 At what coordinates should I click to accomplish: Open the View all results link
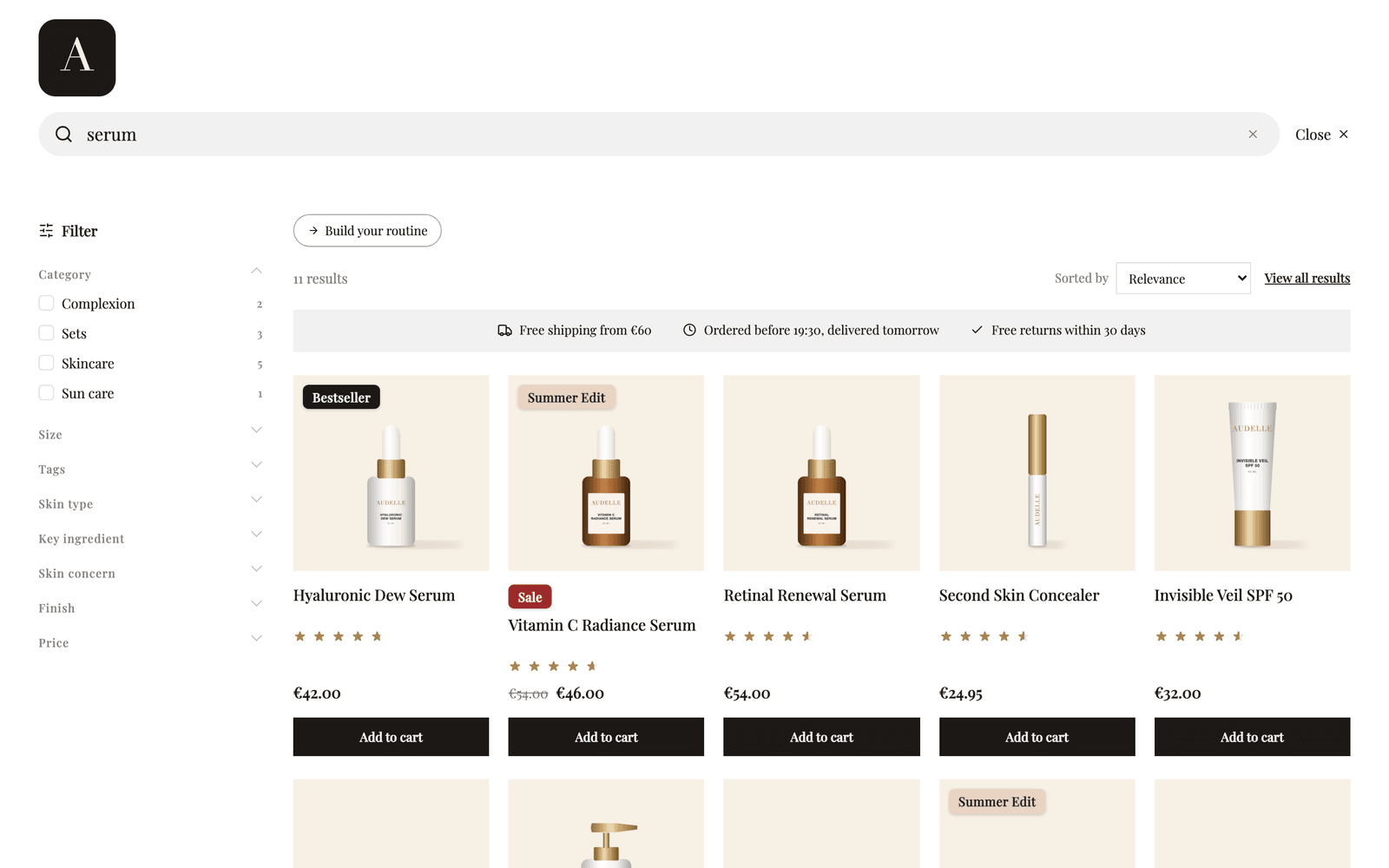coord(1307,279)
